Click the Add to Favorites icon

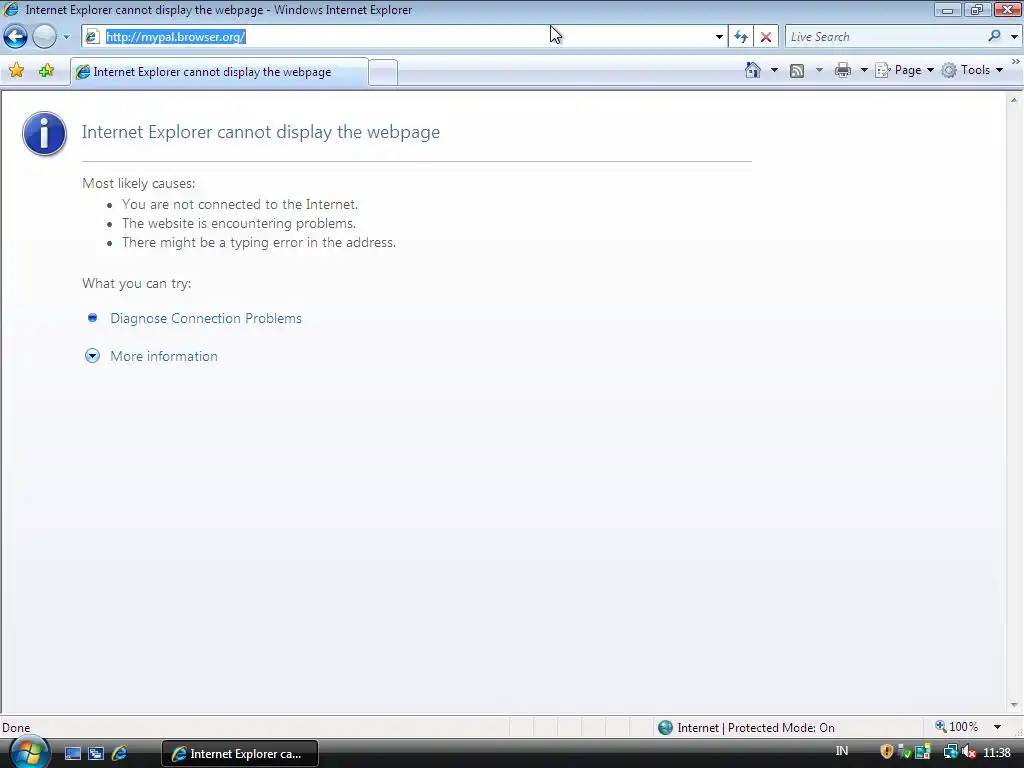(x=46, y=71)
